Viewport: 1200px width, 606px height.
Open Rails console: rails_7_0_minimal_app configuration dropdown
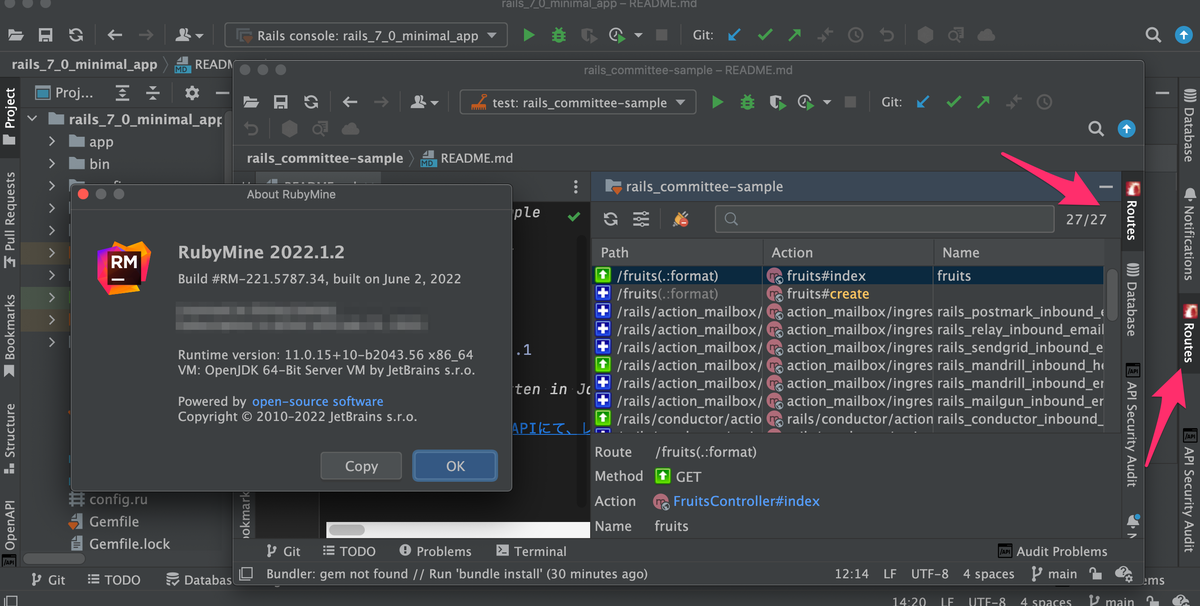365,35
